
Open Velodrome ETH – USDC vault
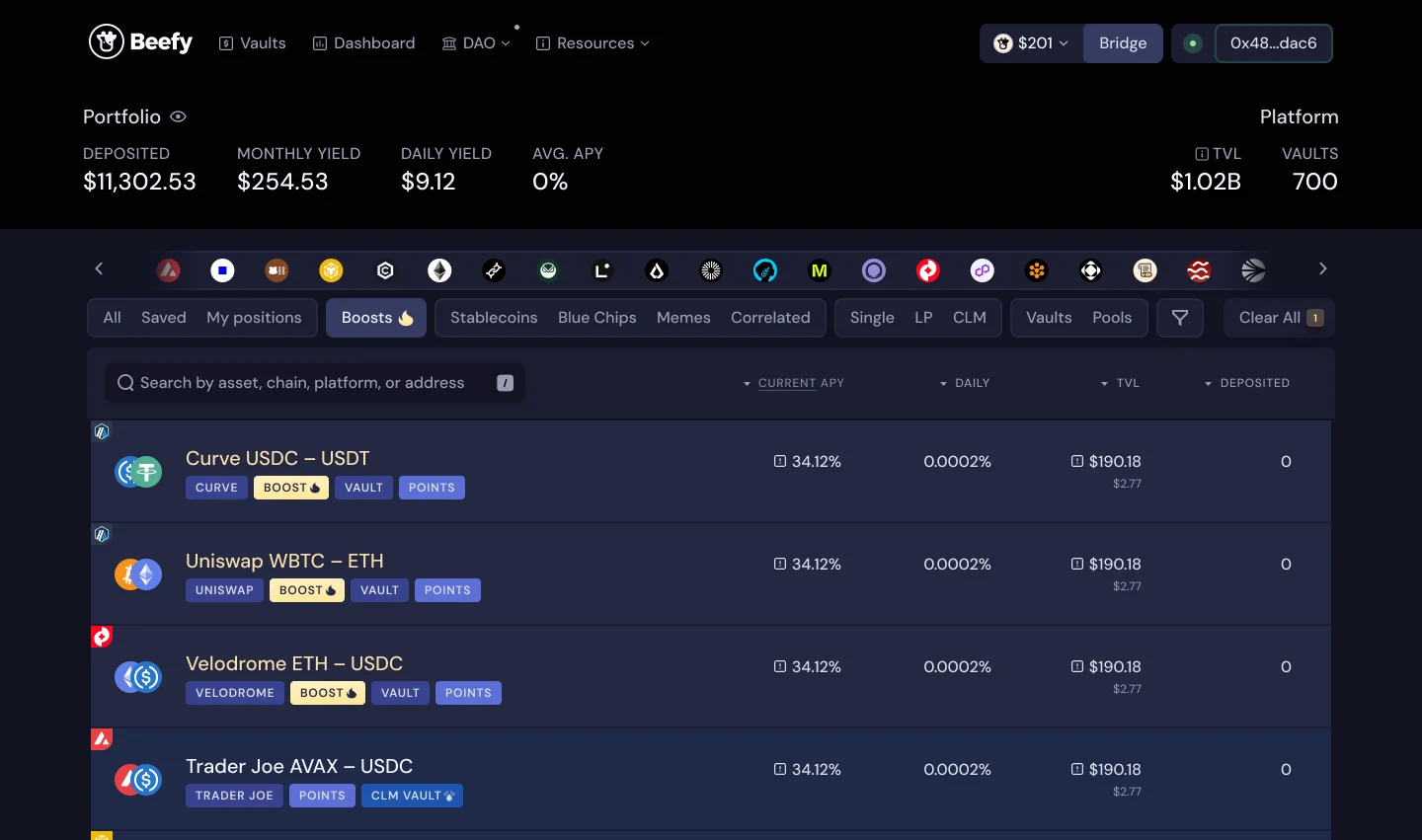coord(711,677)
